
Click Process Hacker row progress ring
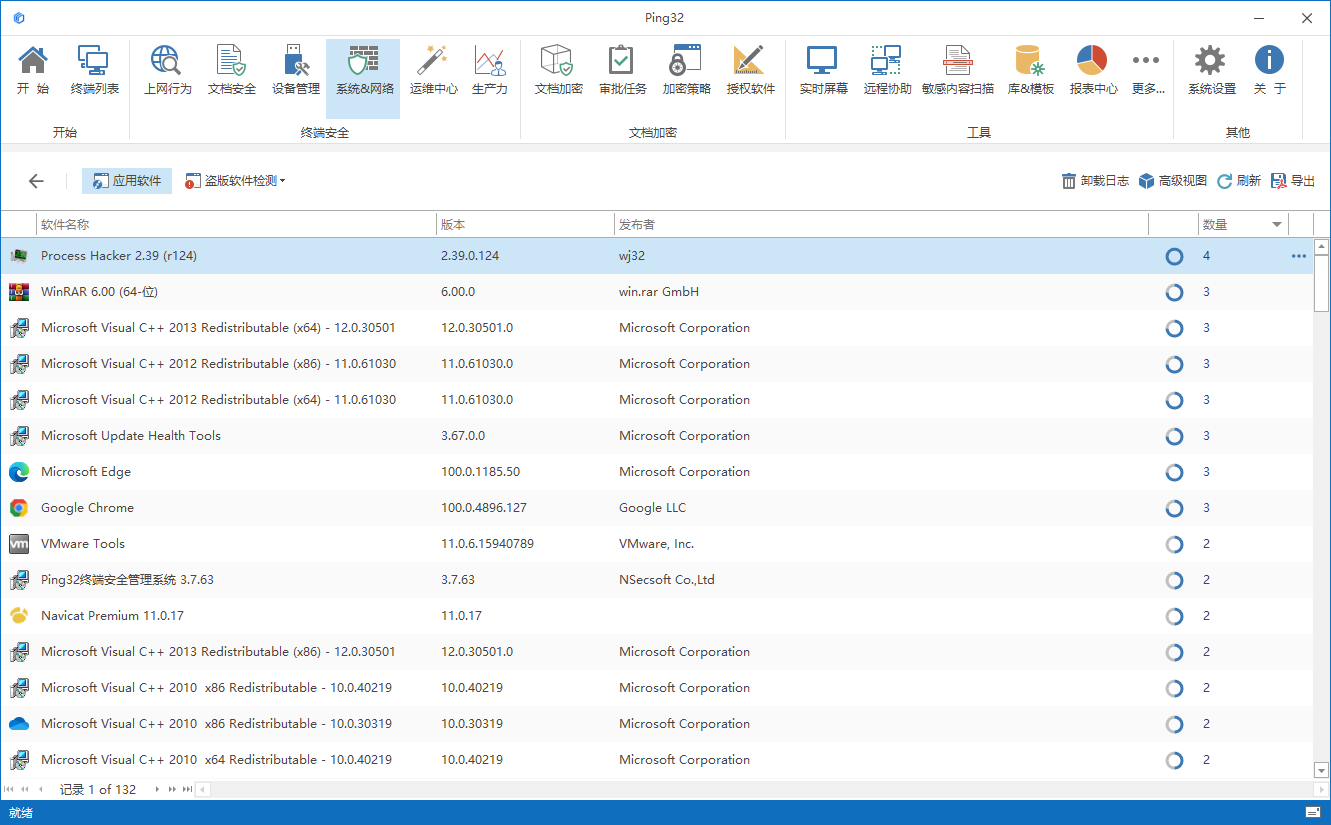[1174, 256]
